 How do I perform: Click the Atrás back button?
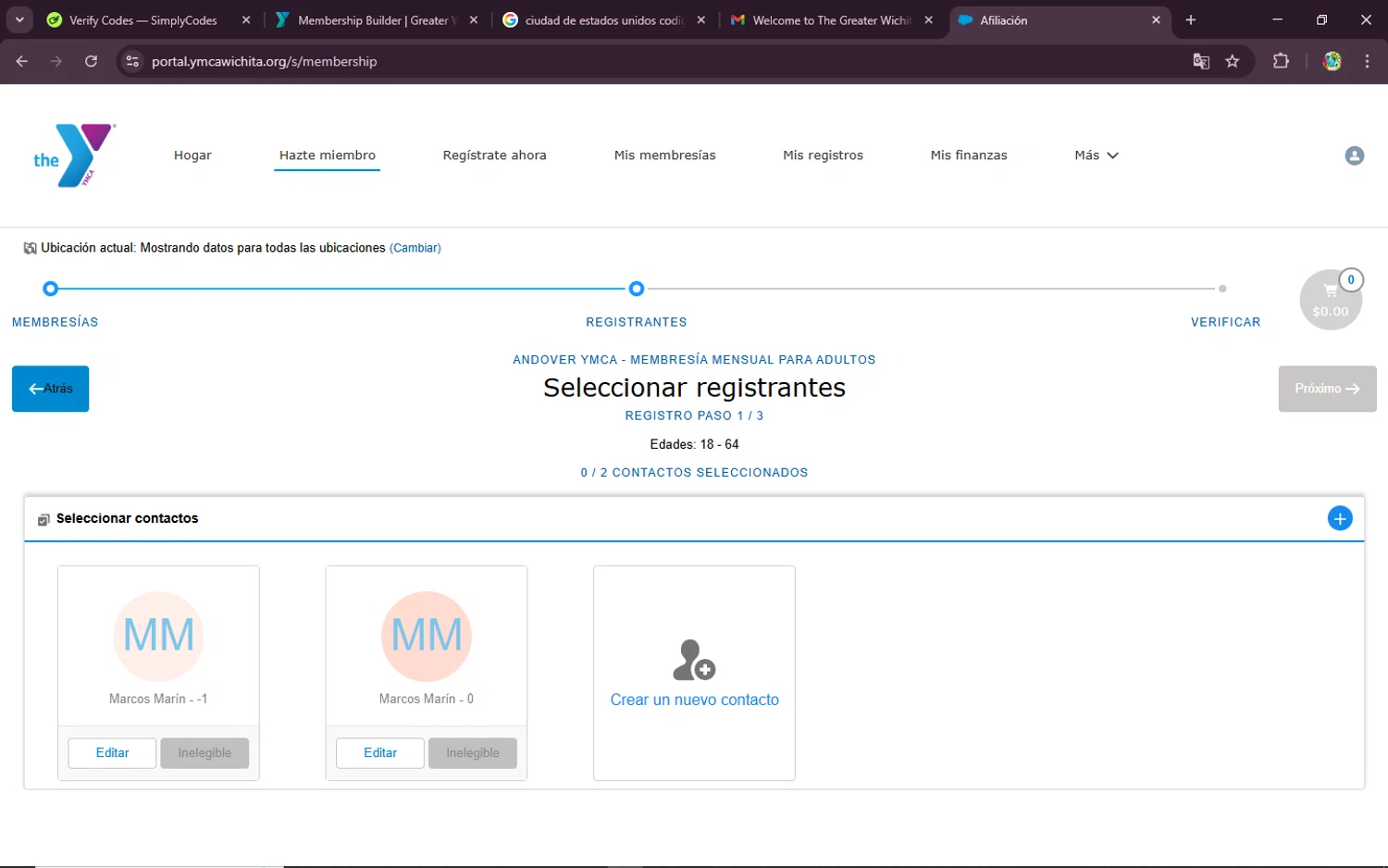50,389
